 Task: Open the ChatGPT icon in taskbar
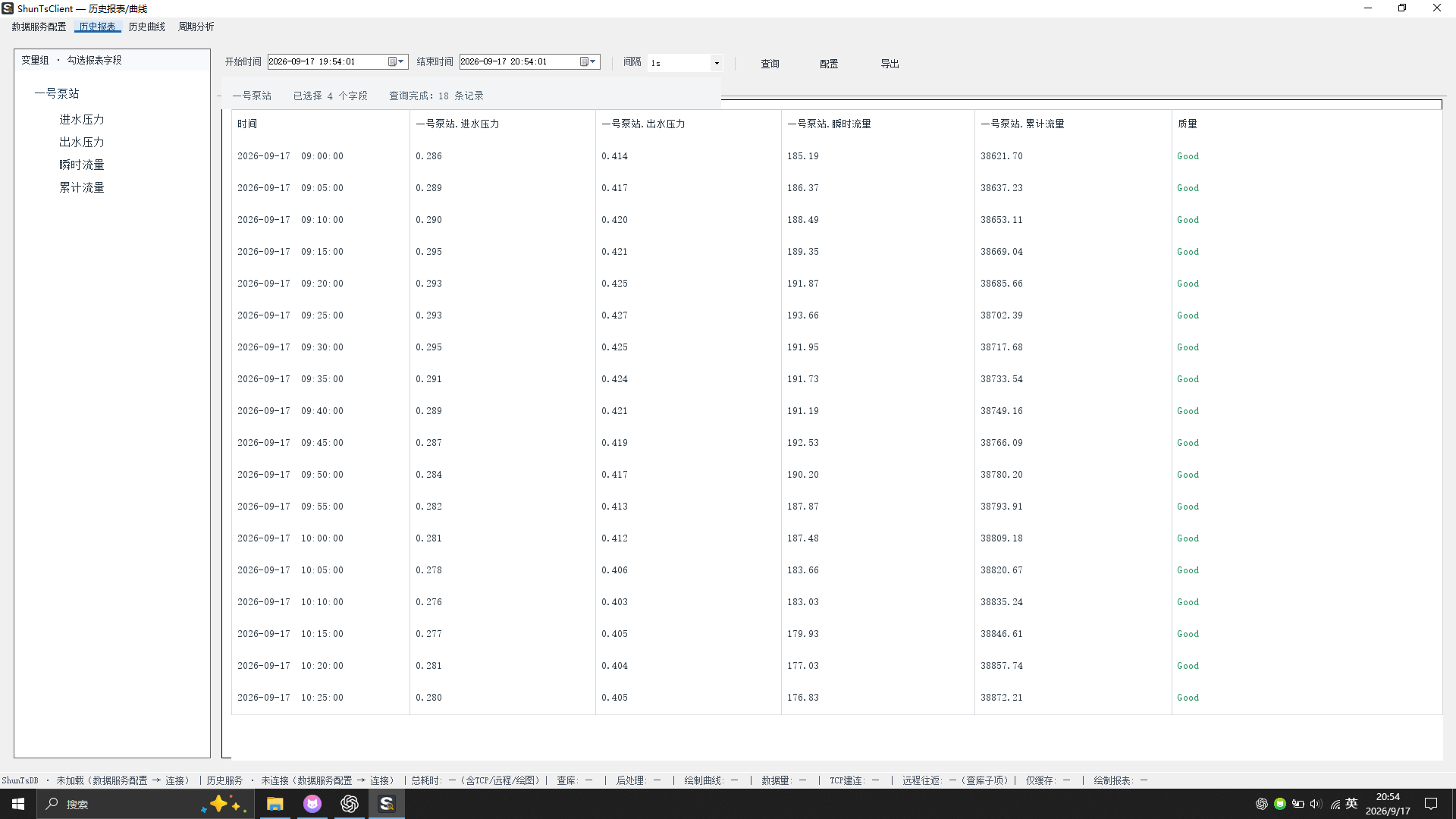tap(349, 804)
